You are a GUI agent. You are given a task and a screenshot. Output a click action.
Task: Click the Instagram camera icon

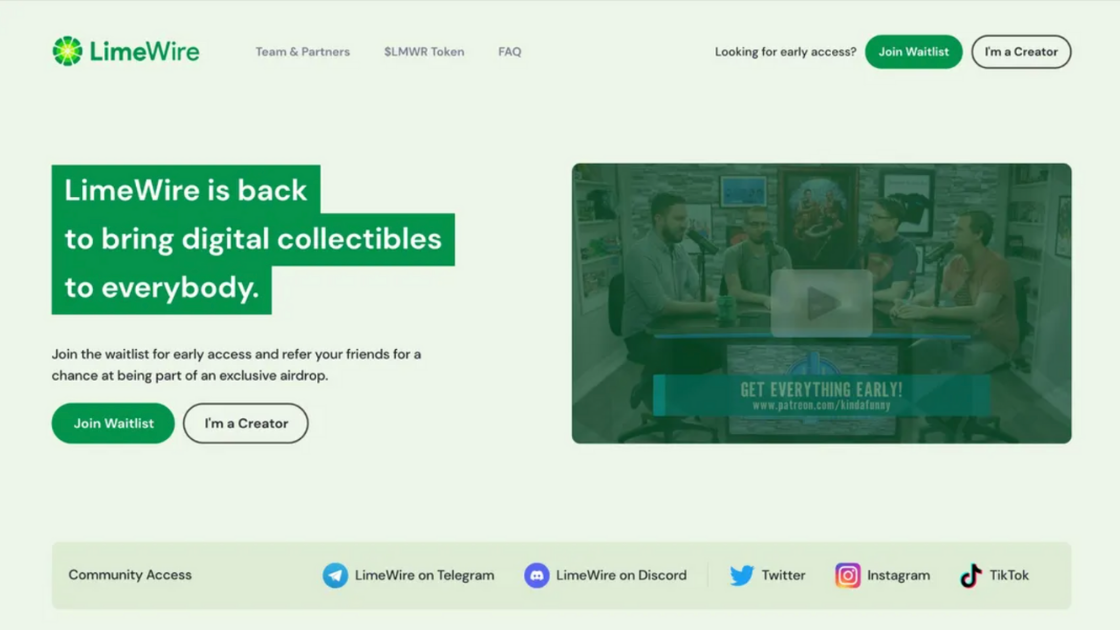click(848, 575)
